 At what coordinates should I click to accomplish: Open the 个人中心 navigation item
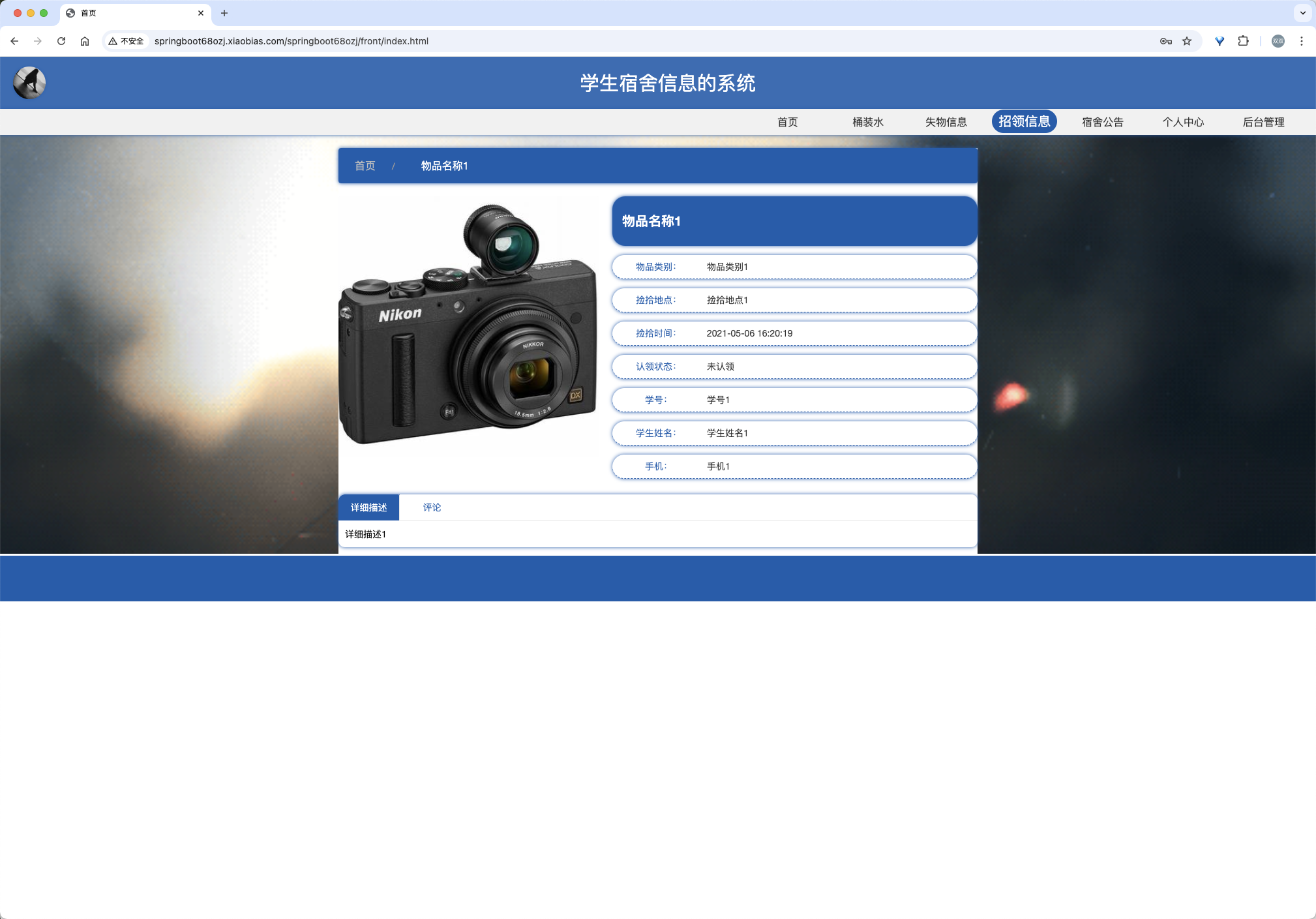click(x=1183, y=122)
